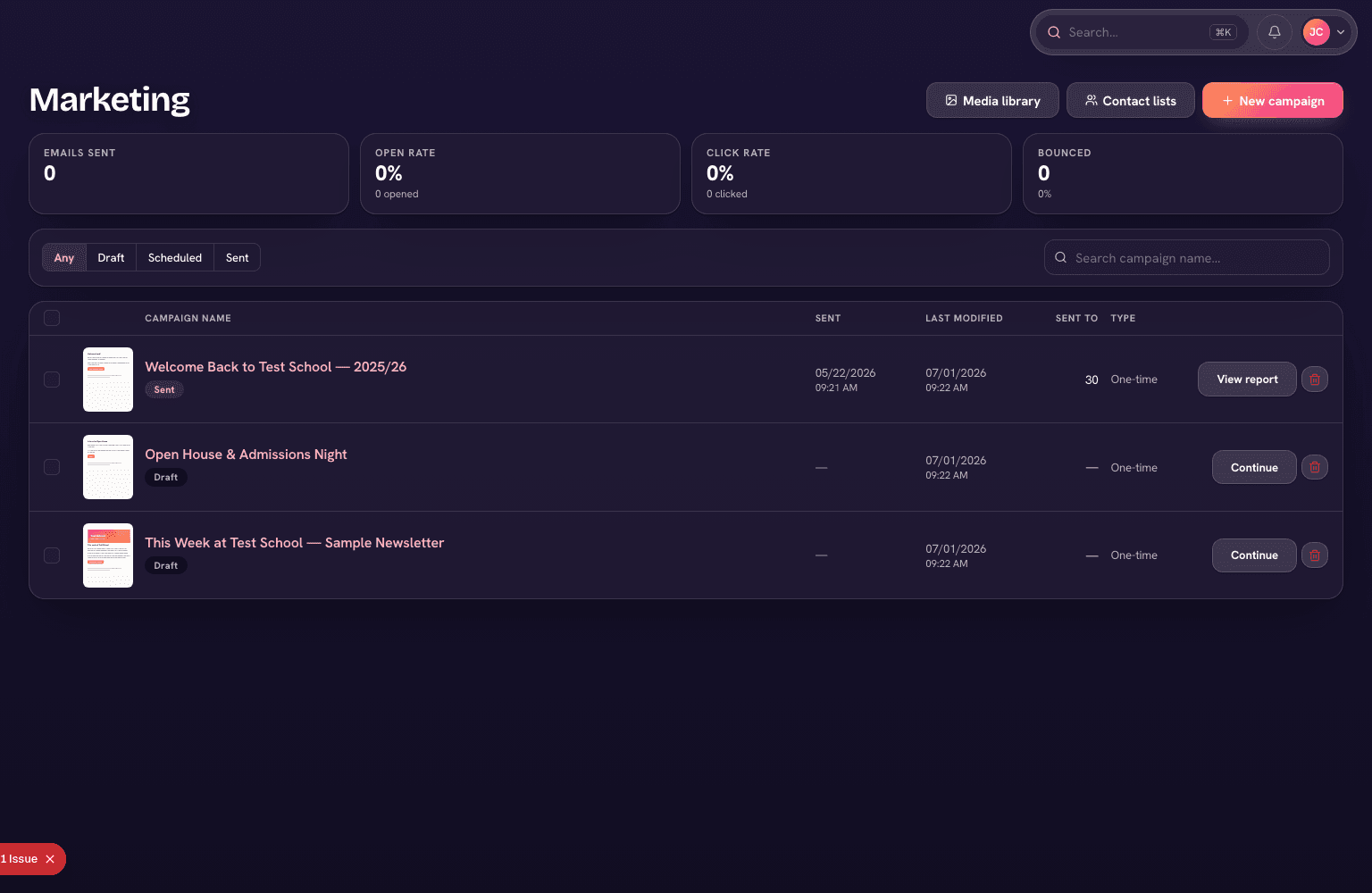Toggle the select-all campaigns checkbox
This screenshot has height=893, width=1372.
click(52, 318)
